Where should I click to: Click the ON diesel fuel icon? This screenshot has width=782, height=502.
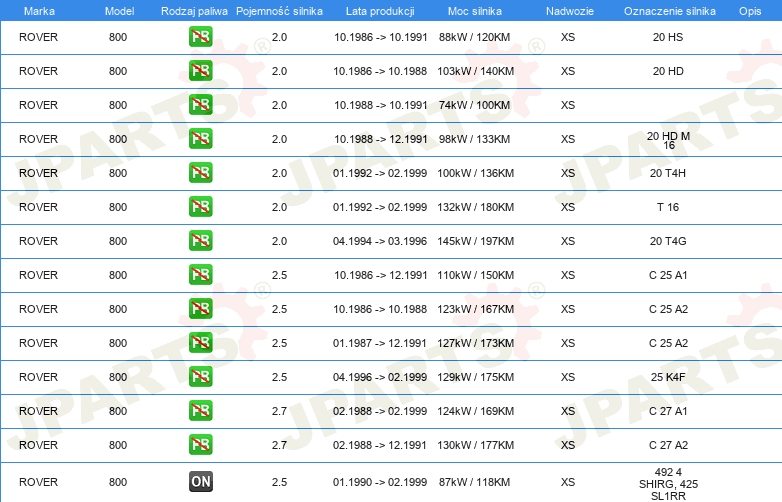(200, 482)
